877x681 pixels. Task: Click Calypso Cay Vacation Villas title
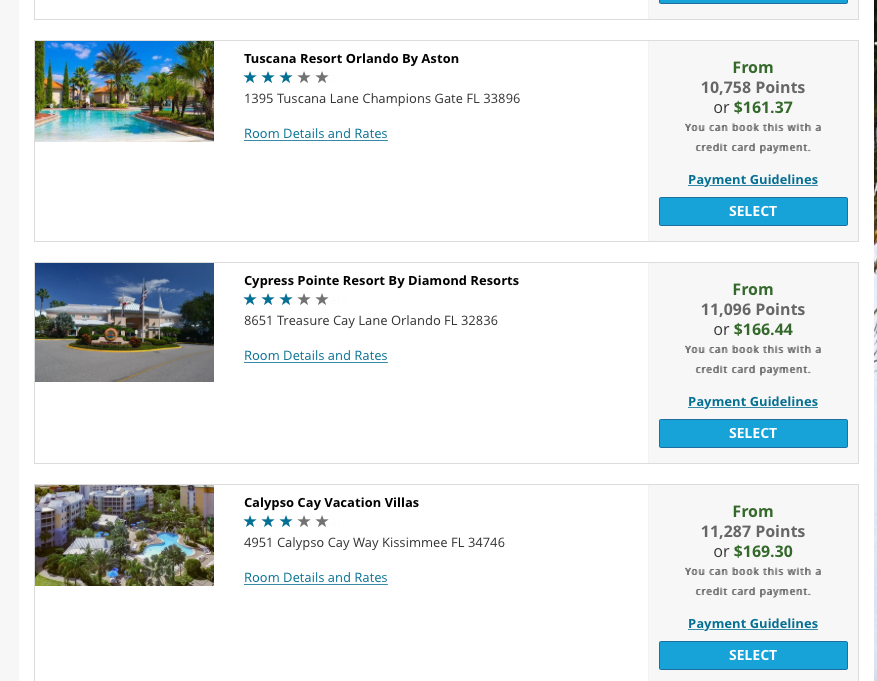point(331,503)
